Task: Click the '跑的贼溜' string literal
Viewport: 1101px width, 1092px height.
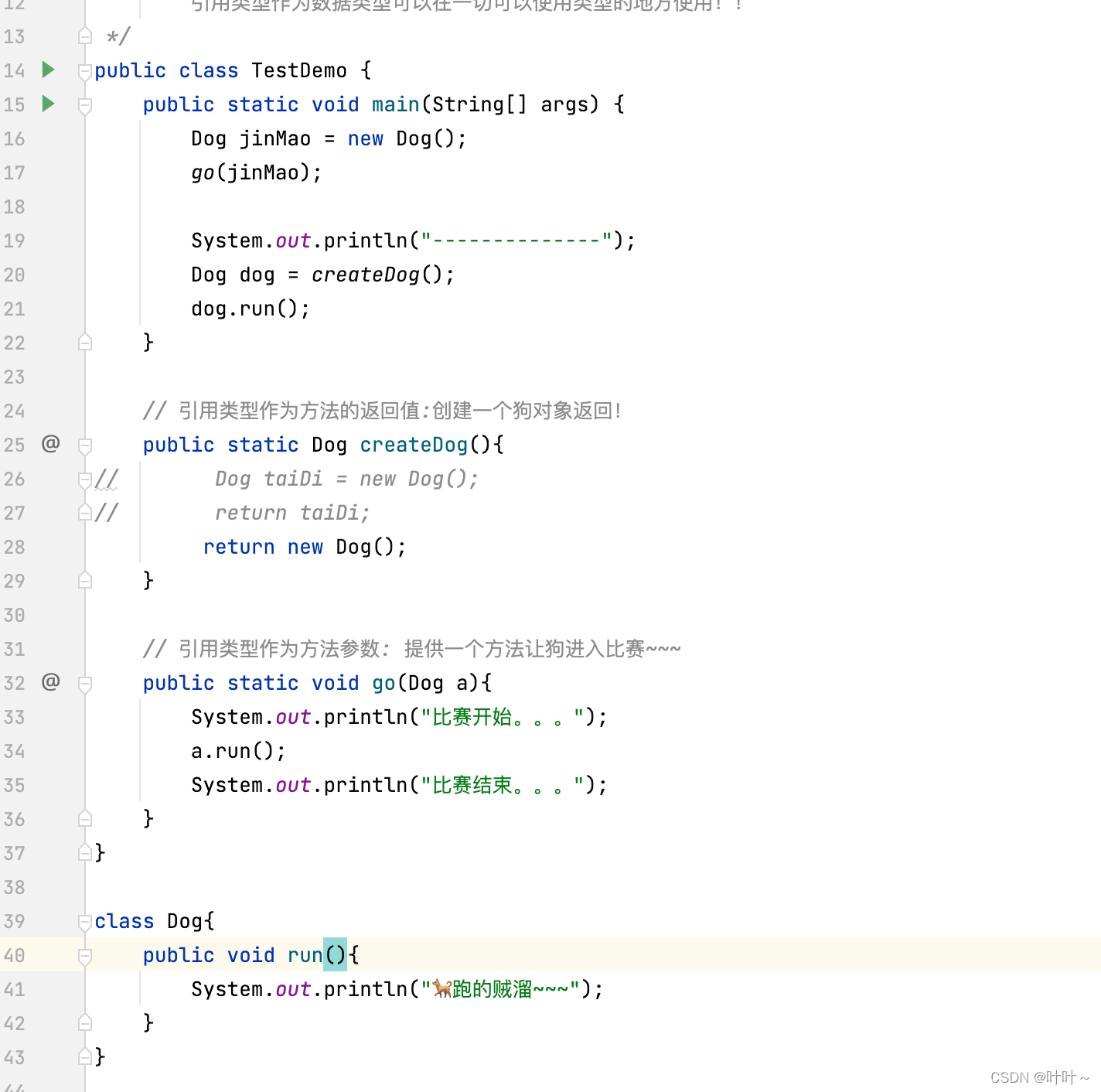Action: coord(500,989)
